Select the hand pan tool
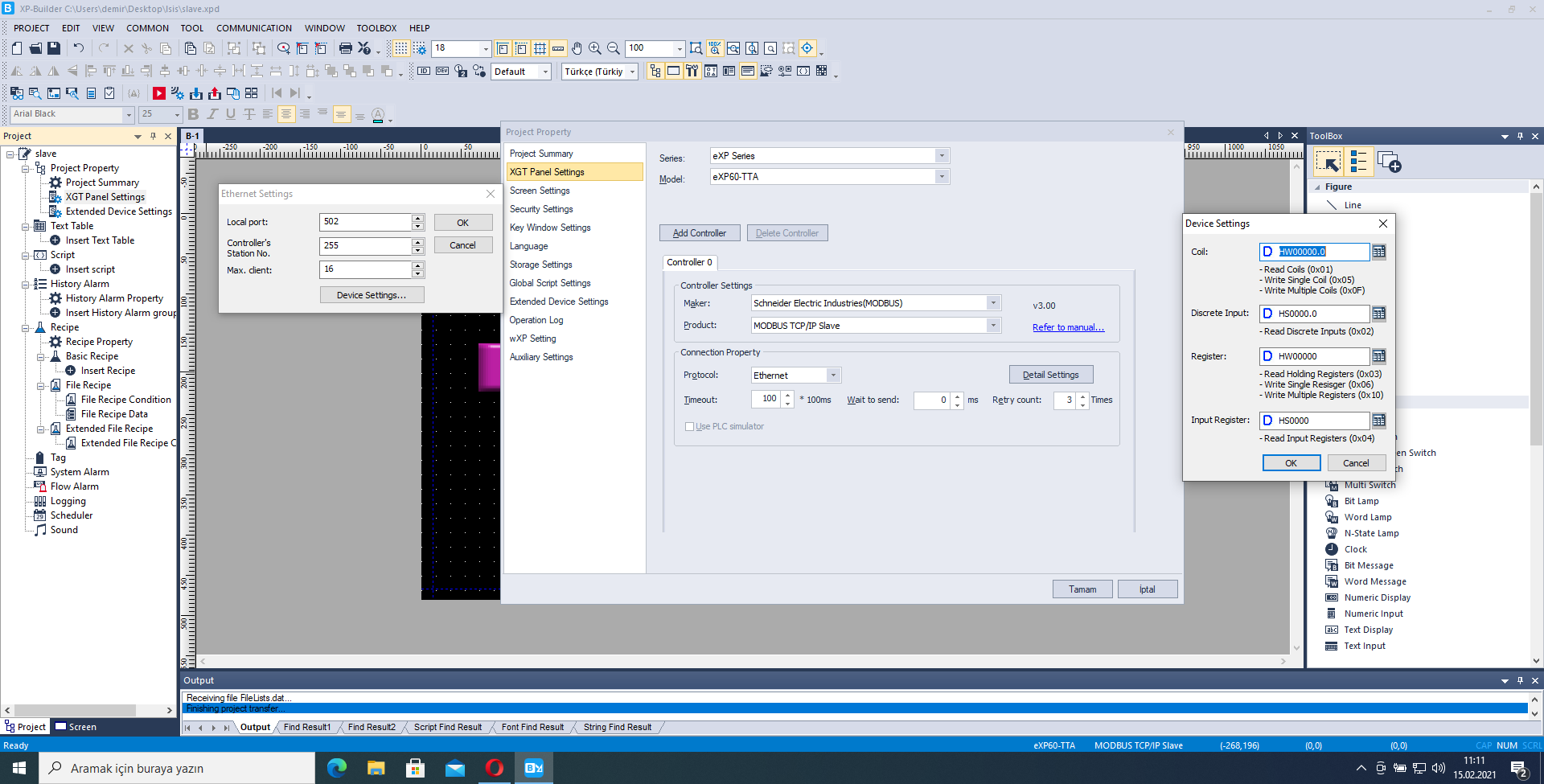This screenshot has height=784, width=1544. pyautogui.click(x=577, y=49)
